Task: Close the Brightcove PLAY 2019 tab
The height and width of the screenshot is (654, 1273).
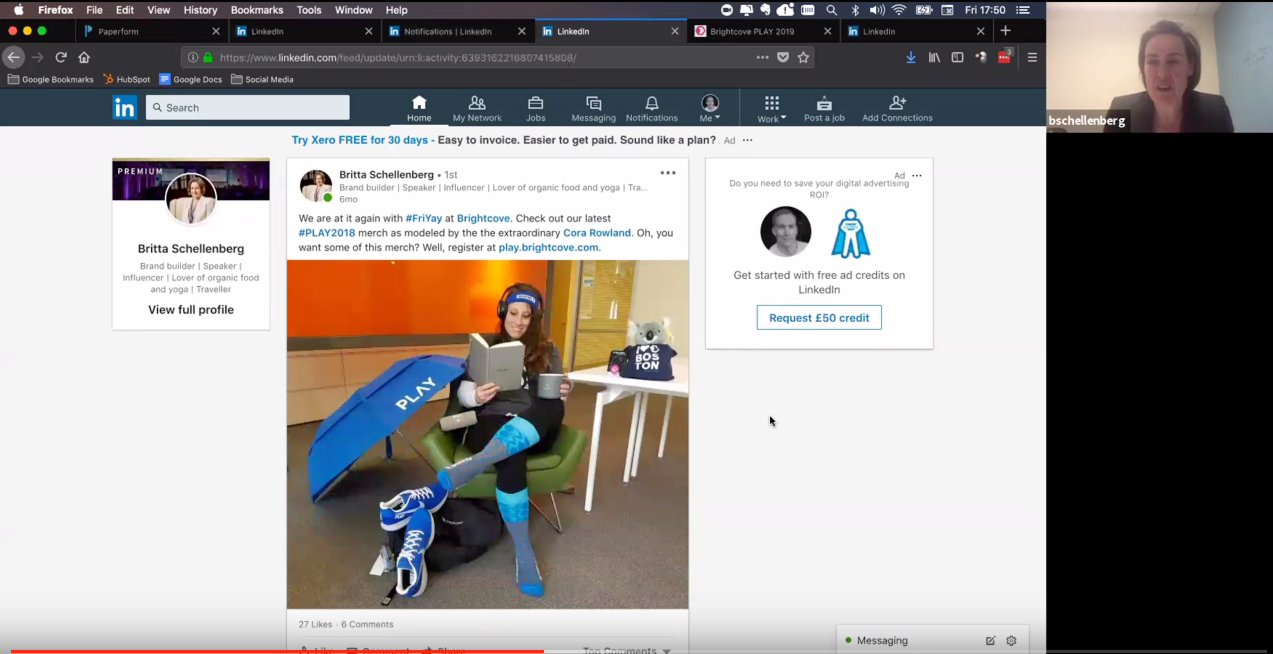Action: [x=827, y=31]
